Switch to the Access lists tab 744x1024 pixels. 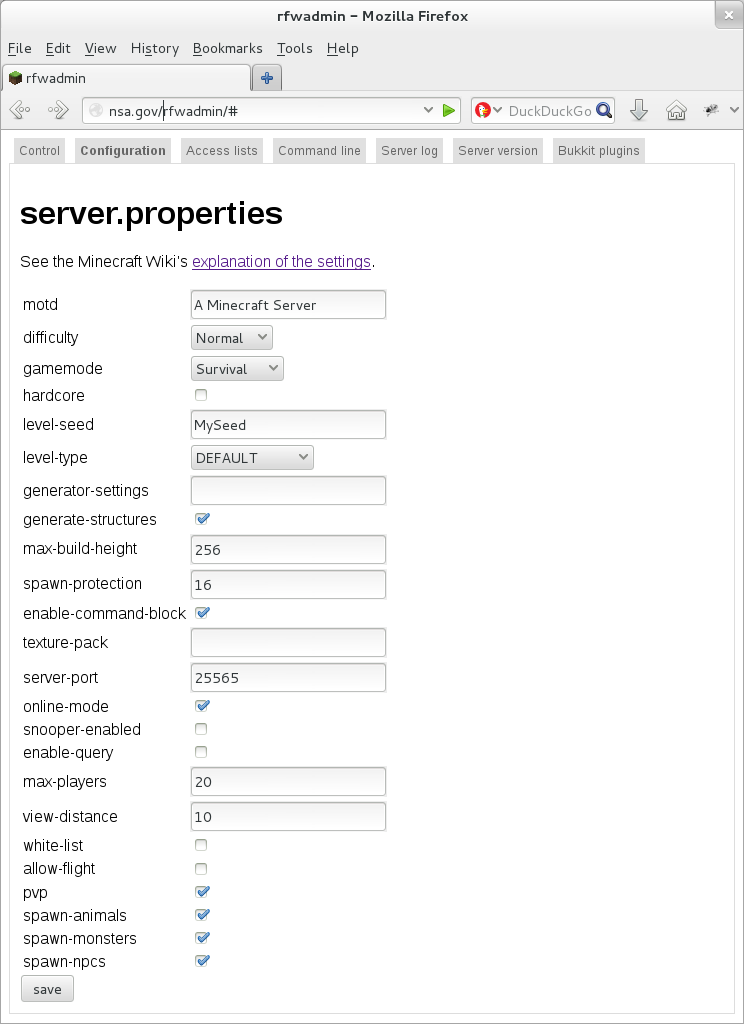222,151
